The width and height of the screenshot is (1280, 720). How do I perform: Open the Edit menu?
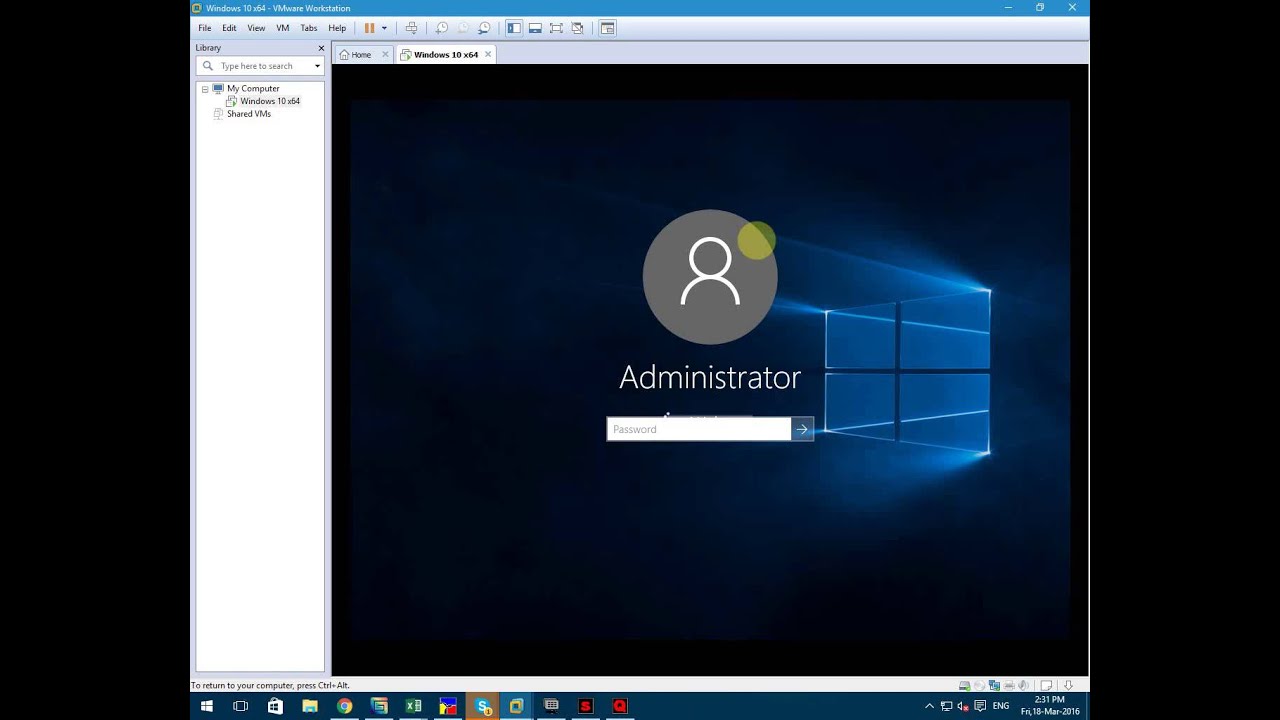tap(229, 28)
